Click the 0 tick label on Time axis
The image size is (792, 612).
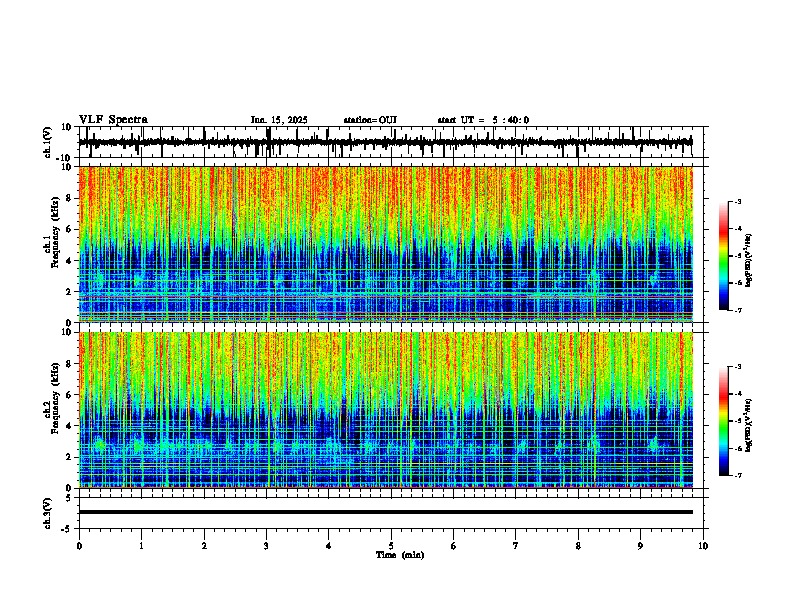pyautogui.click(x=79, y=546)
